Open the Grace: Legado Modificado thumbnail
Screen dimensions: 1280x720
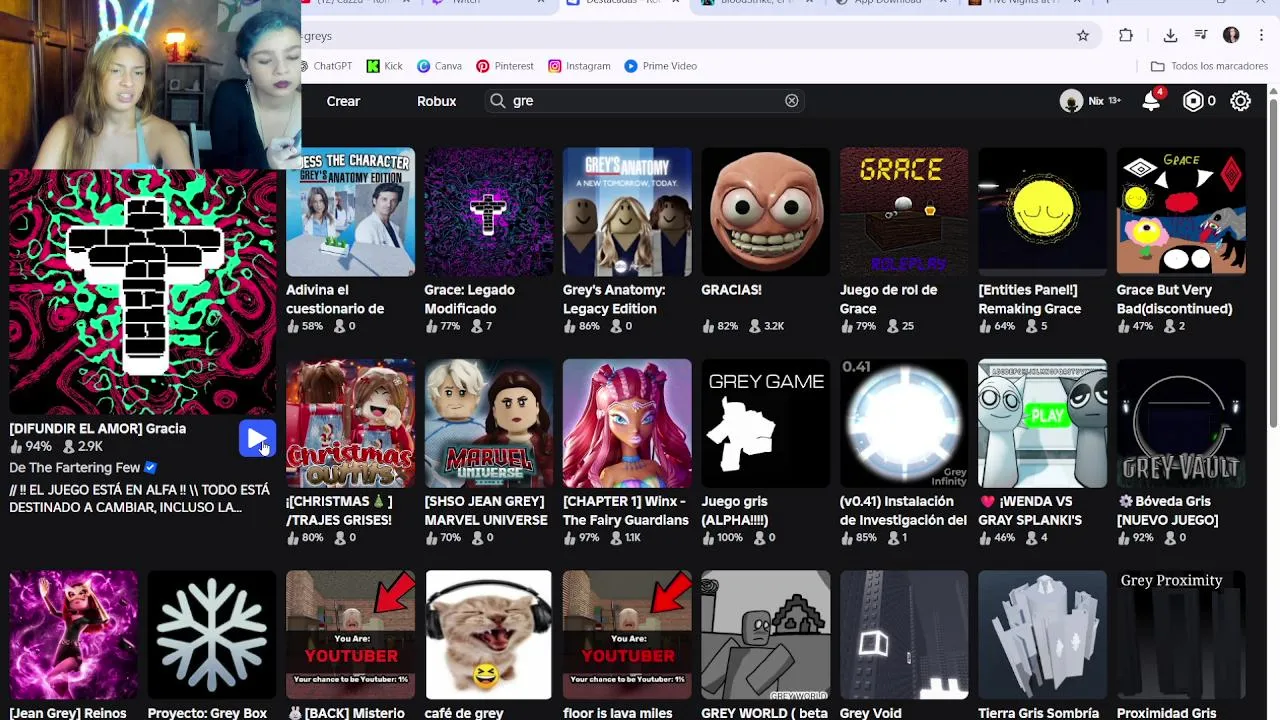click(x=488, y=212)
